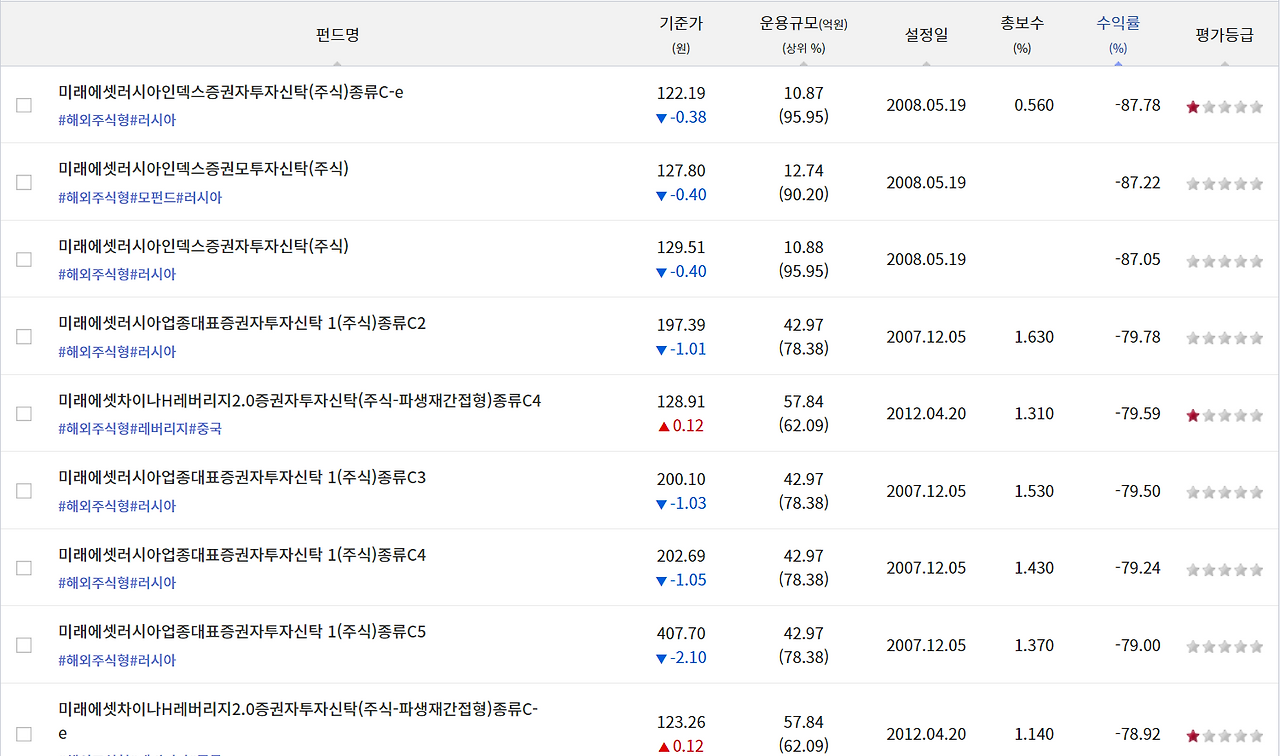1280x756 pixels.
Task: Sort by the 기준가 column header
Action: click(x=681, y=24)
